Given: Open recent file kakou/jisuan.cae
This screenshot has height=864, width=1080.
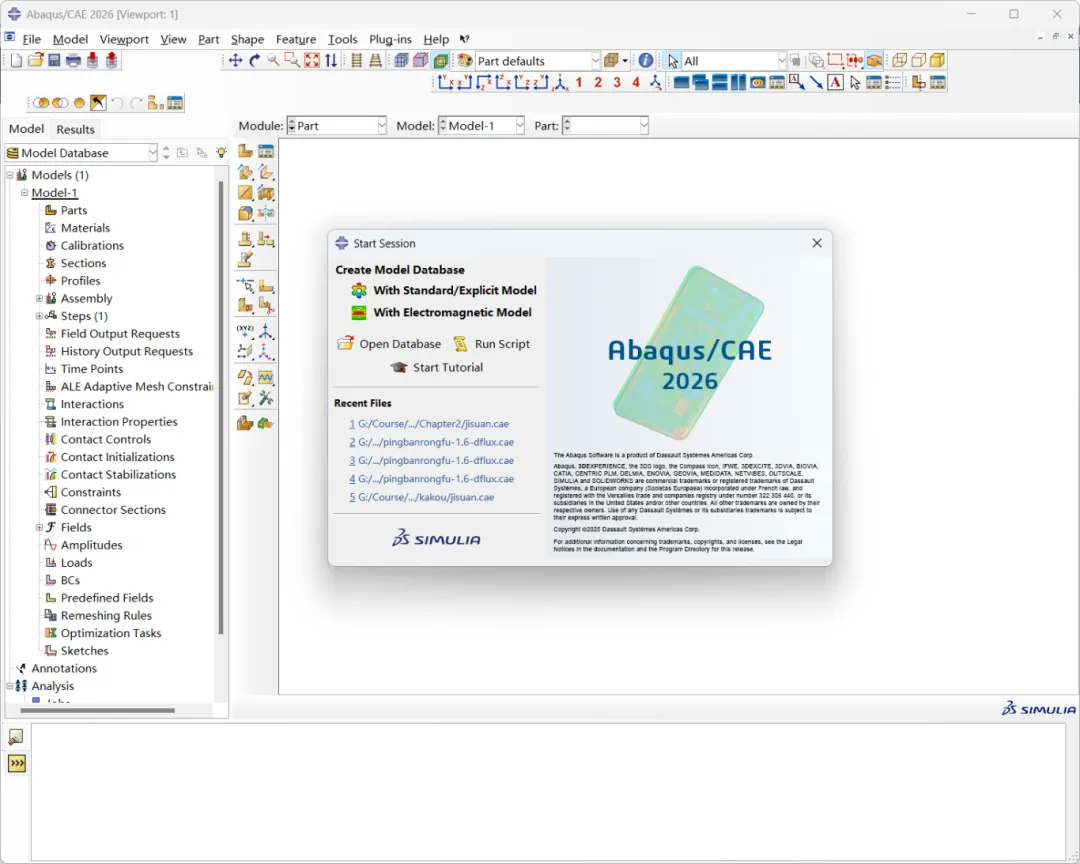Looking at the screenshot, I should (422, 497).
